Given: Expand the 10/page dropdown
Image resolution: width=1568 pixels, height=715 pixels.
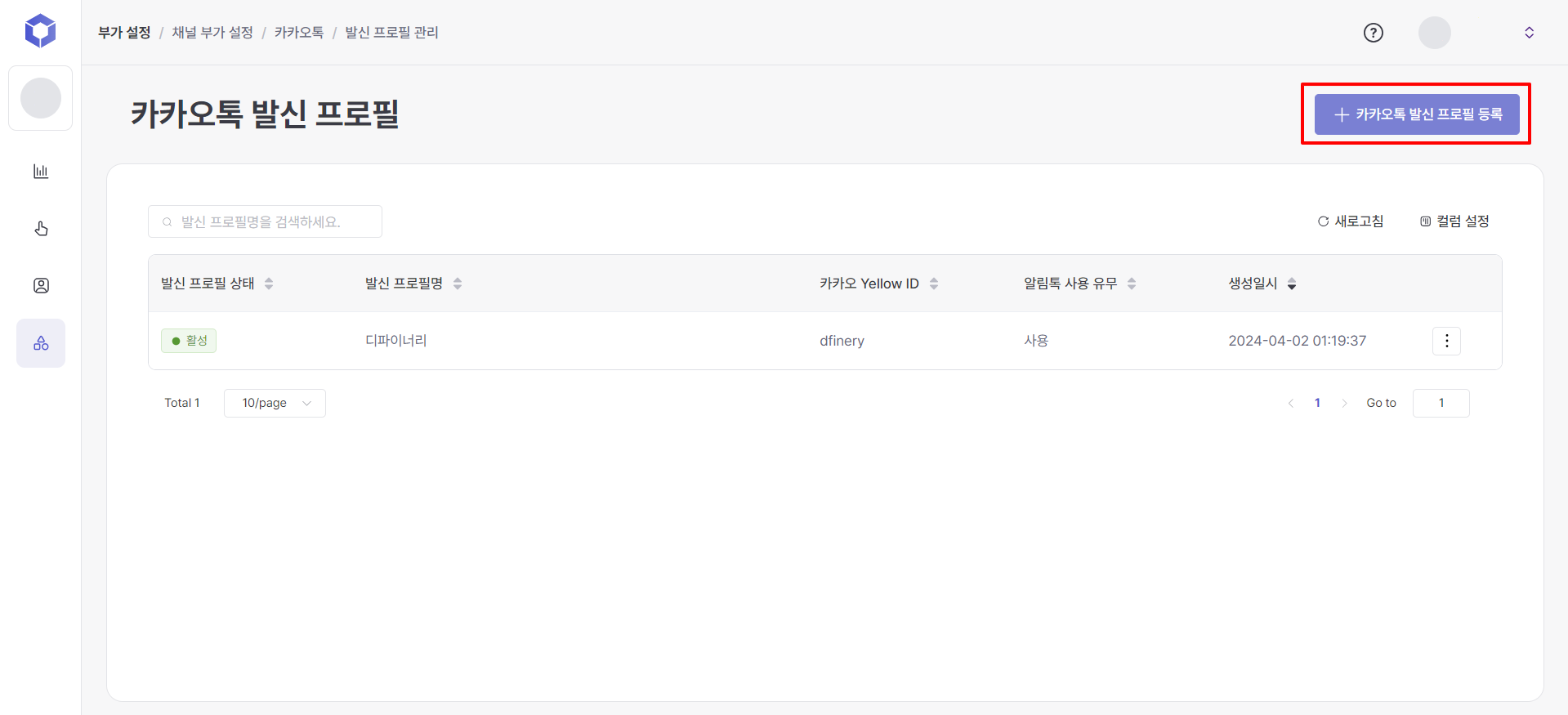Looking at the screenshot, I should point(275,403).
